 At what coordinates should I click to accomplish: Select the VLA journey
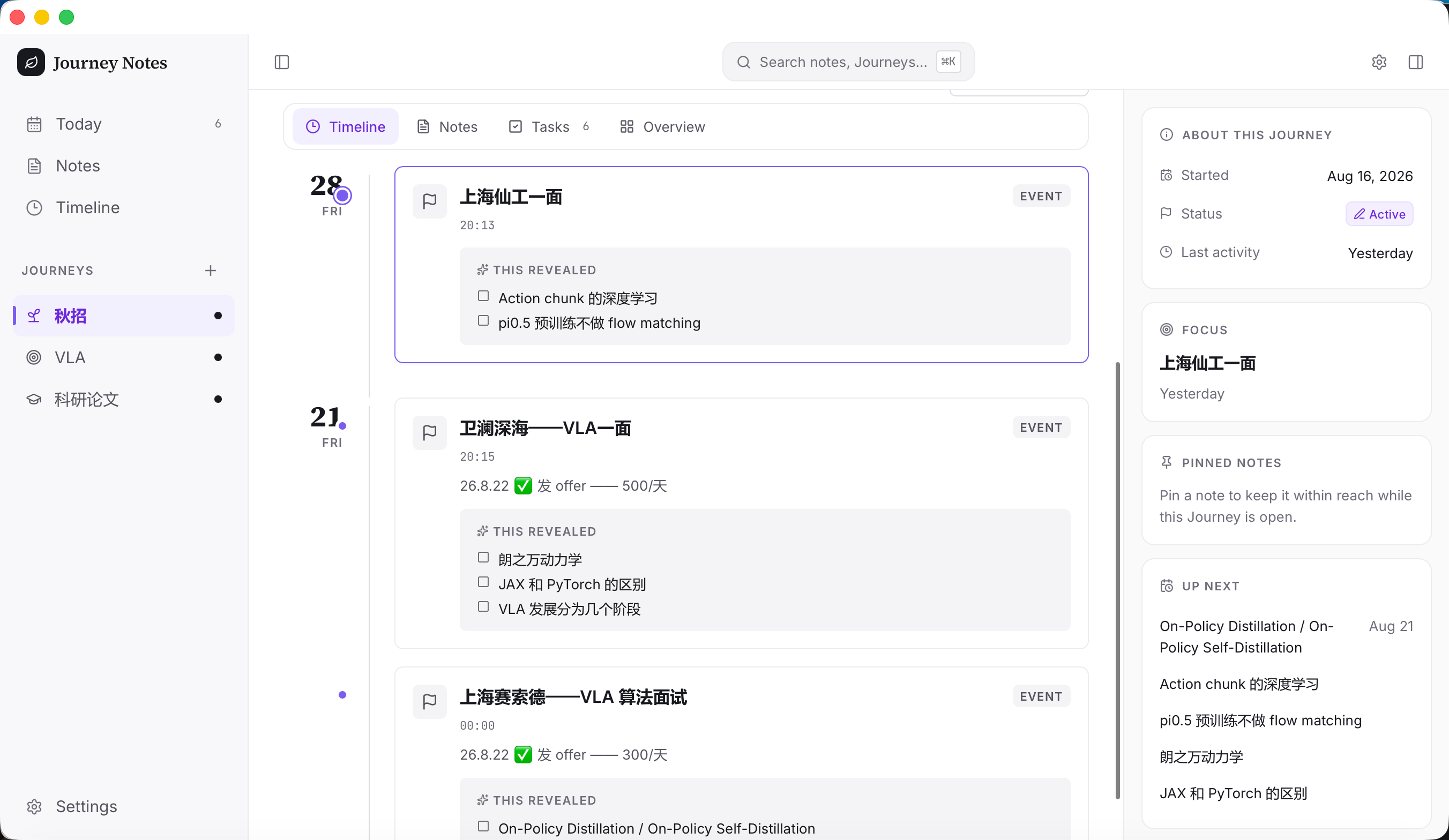[x=124, y=358]
